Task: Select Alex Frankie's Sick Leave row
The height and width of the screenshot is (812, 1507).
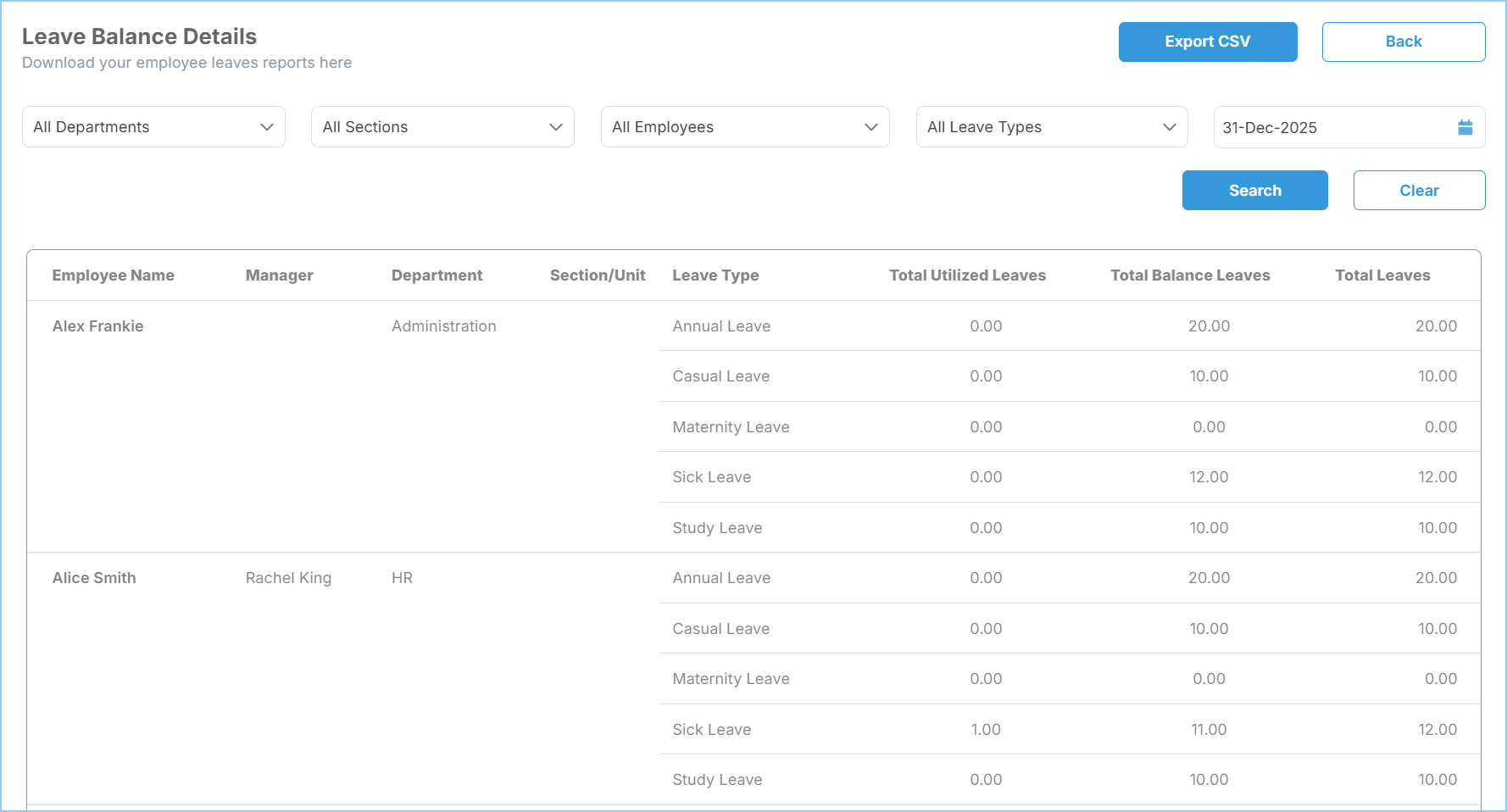Action: [x=1070, y=477]
